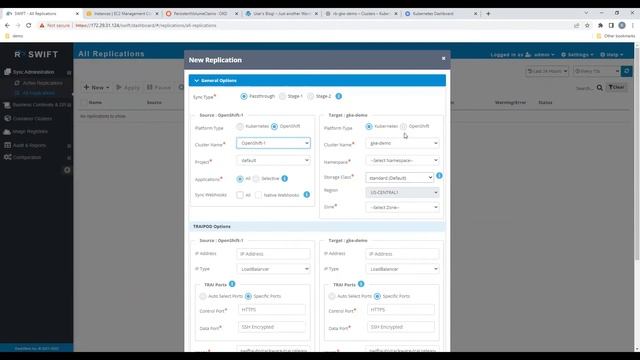Select source Specific Ports option
Image resolution: width=640 pixels, height=360 pixels.
coord(248,296)
